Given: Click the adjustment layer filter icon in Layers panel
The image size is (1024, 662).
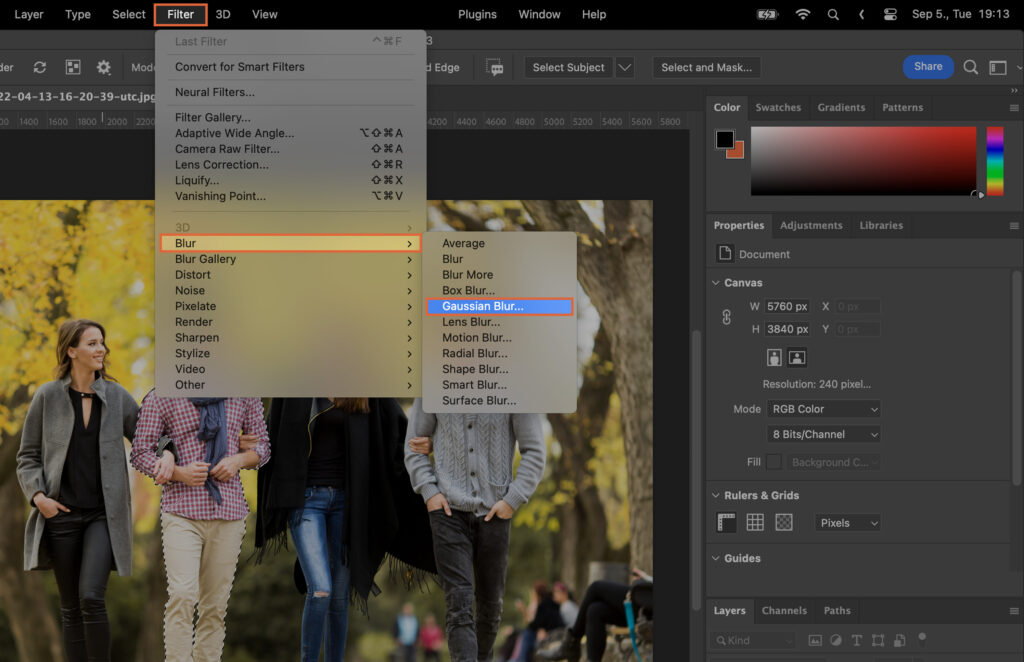Looking at the screenshot, I should point(837,640).
